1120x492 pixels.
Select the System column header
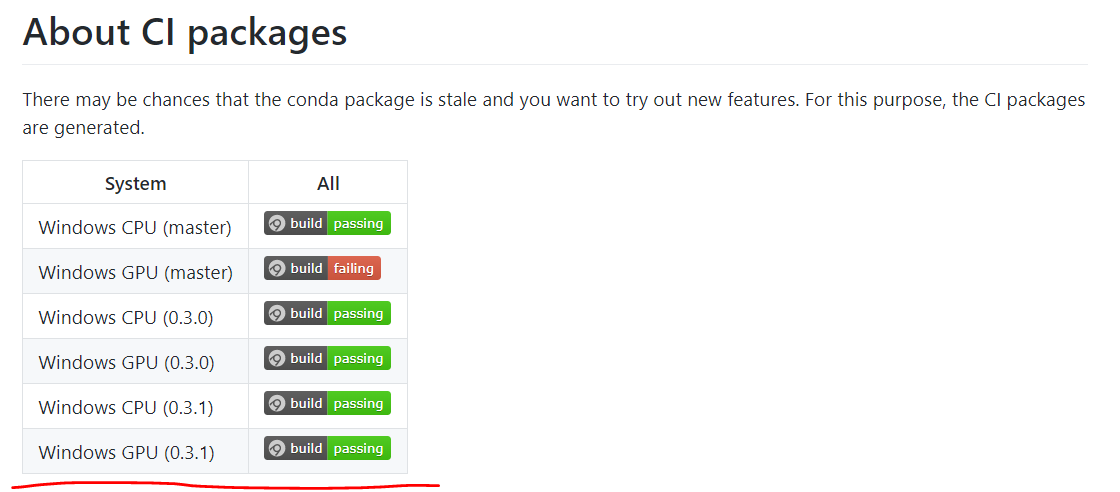tap(136, 184)
